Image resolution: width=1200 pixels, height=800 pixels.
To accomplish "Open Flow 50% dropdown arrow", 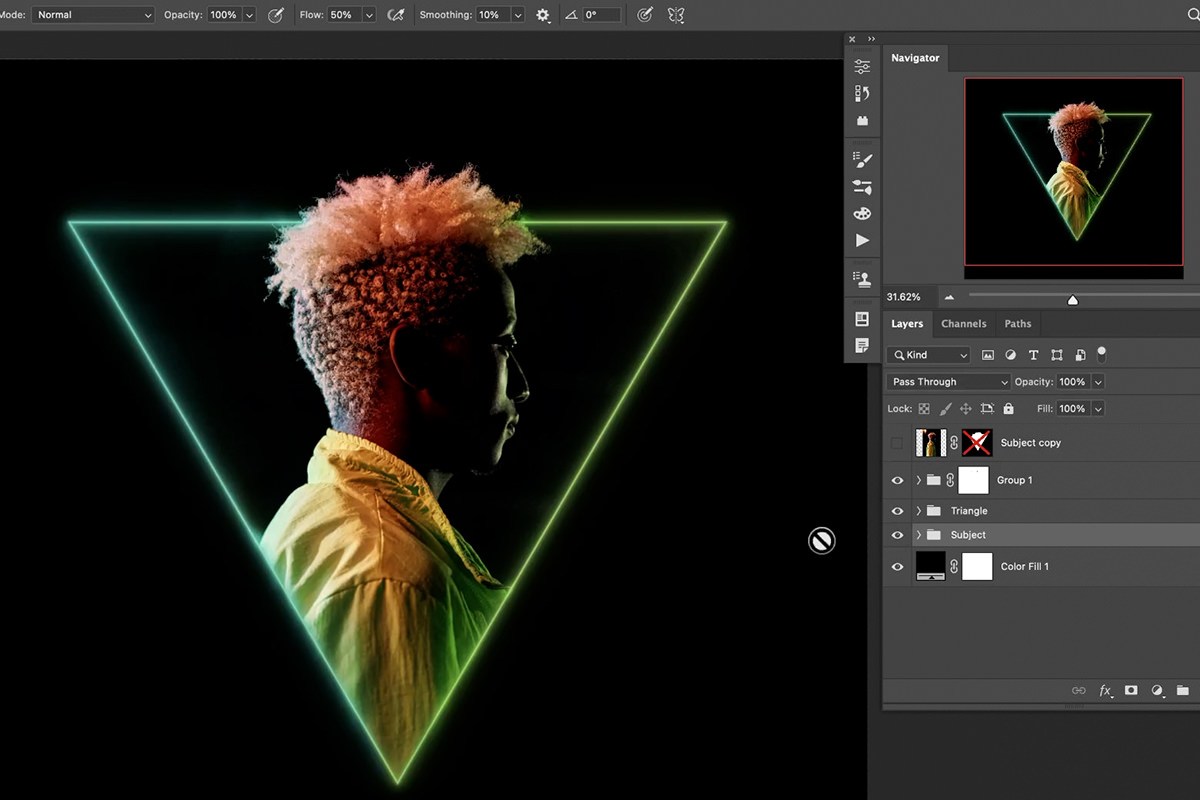I will 369,15.
